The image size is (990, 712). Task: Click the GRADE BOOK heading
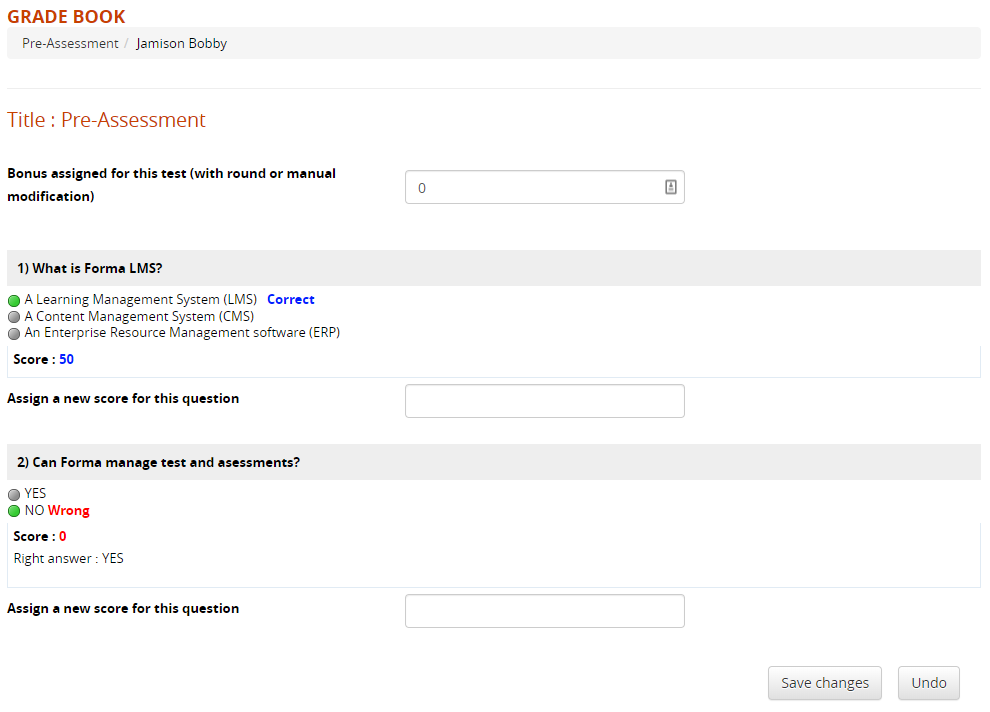66,16
